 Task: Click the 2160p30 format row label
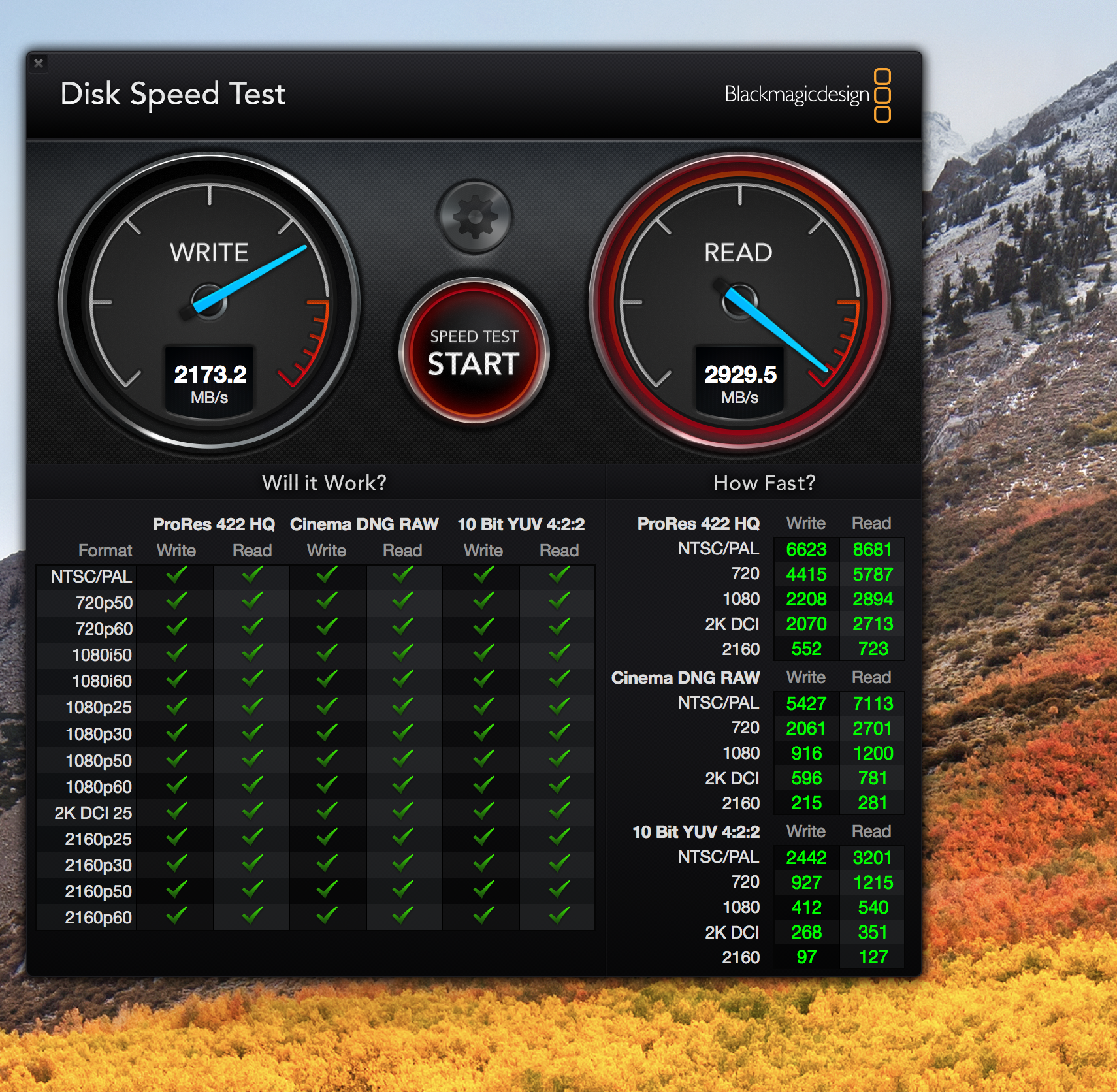[x=98, y=865]
